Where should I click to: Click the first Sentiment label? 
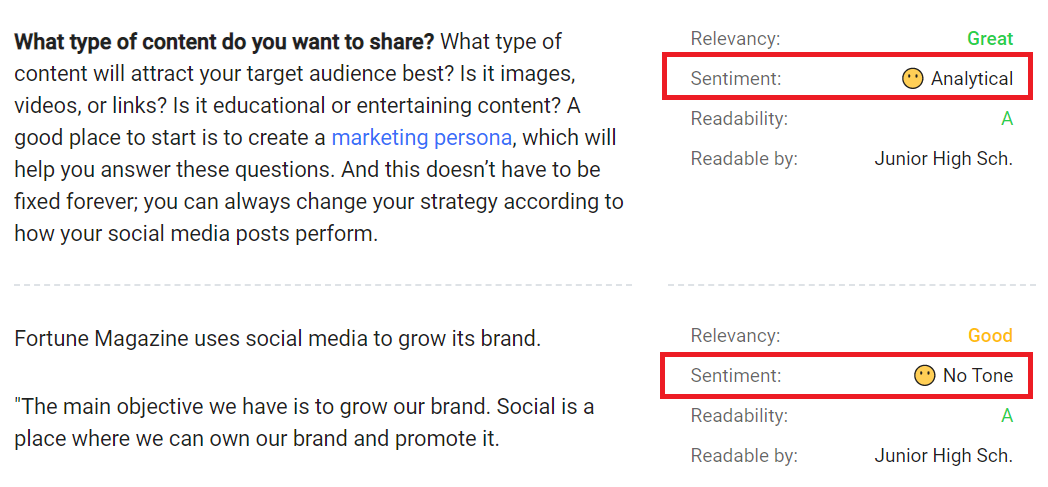tap(736, 79)
